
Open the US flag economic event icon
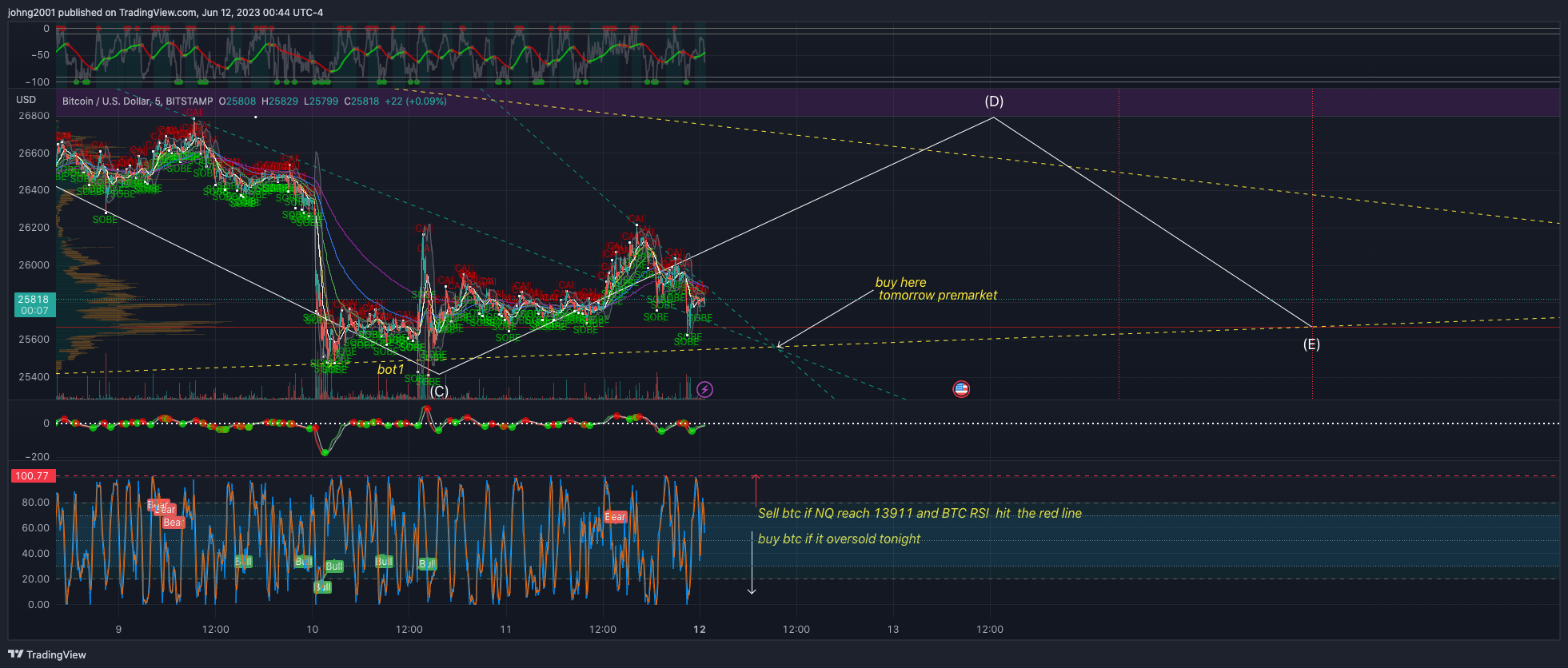[961, 389]
